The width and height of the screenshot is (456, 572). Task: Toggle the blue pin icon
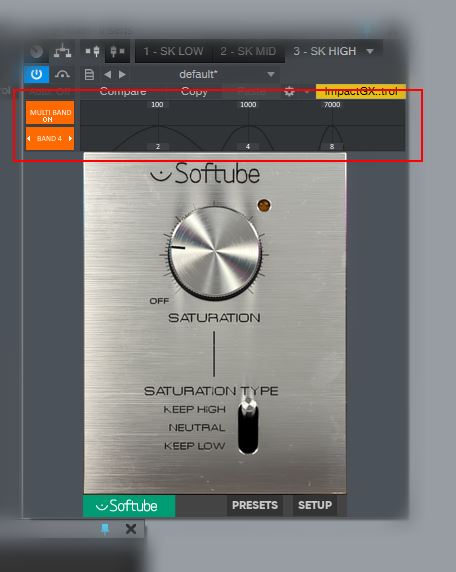[105, 529]
